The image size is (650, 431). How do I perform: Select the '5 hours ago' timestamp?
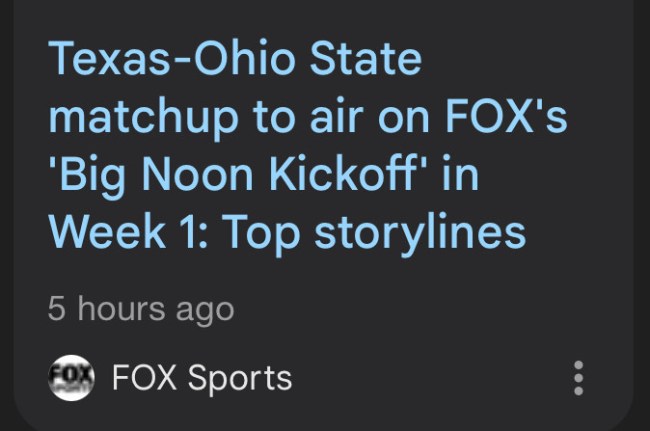point(140,309)
